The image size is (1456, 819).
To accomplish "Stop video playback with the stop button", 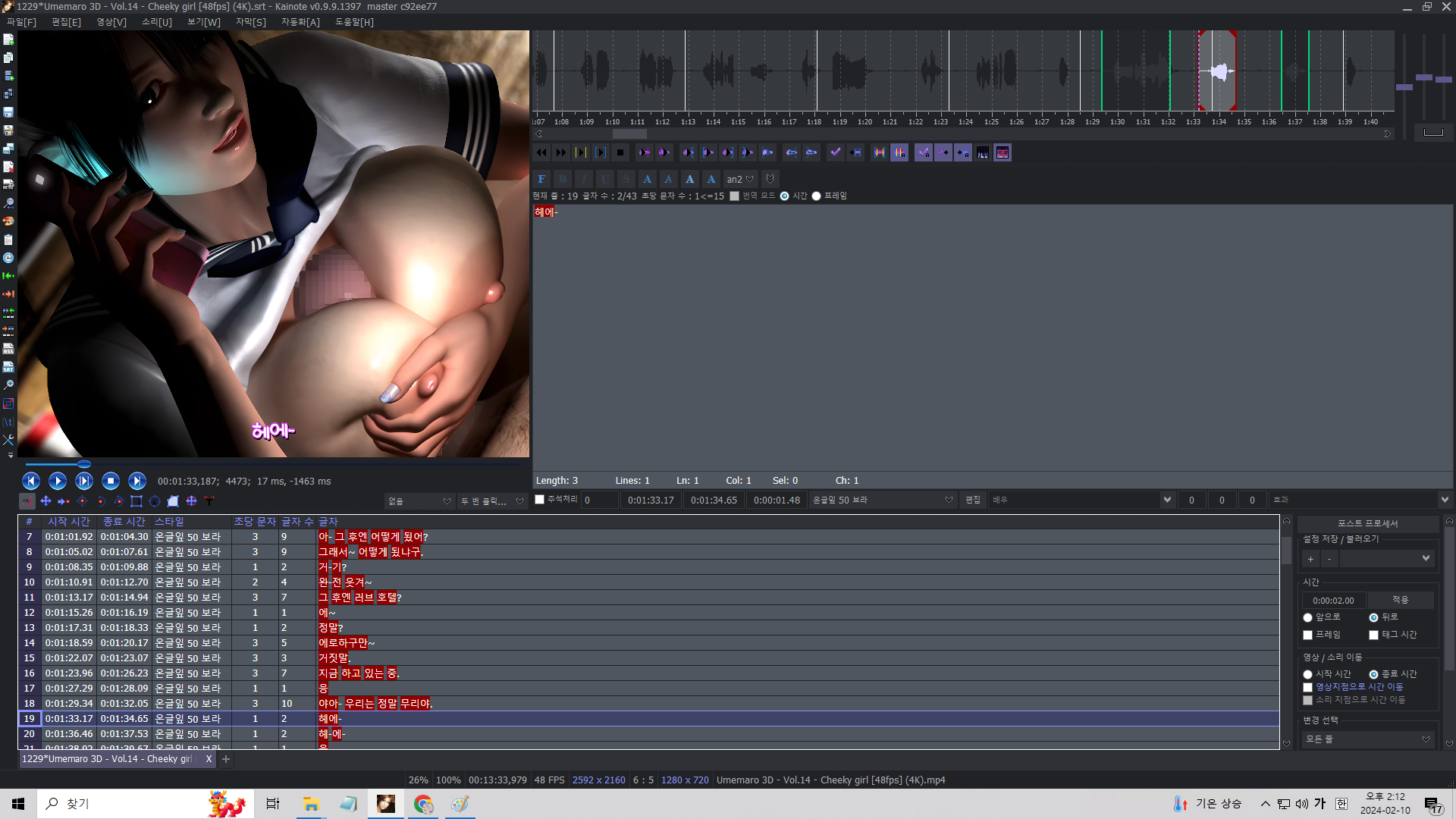I will 111,481.
